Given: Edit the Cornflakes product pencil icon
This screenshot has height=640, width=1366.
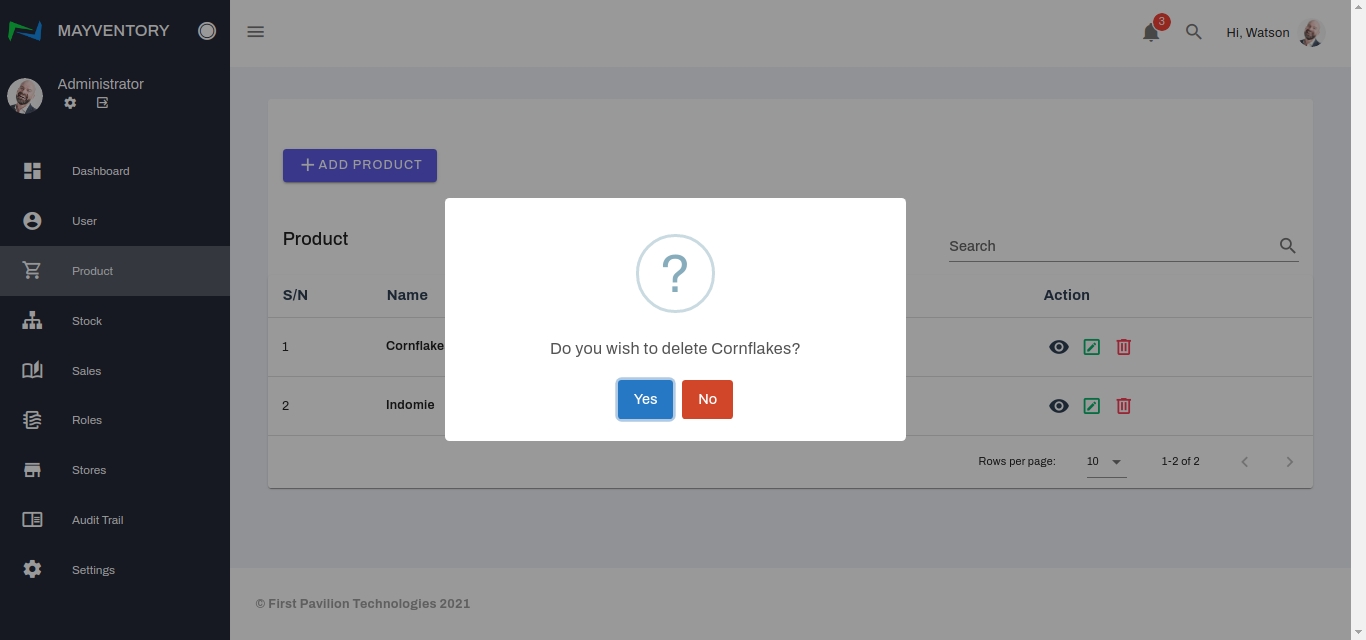Looking at the screenshot, I should (1091, 347).
